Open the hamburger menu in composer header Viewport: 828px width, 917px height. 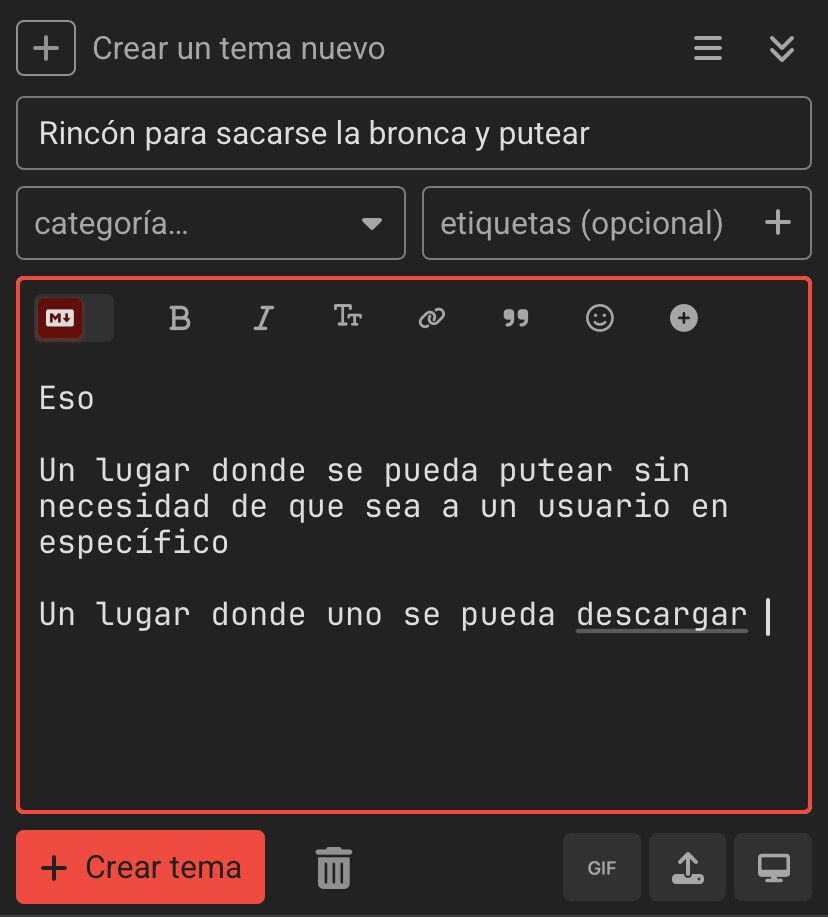pyautogui.click(x=708, y=48)
